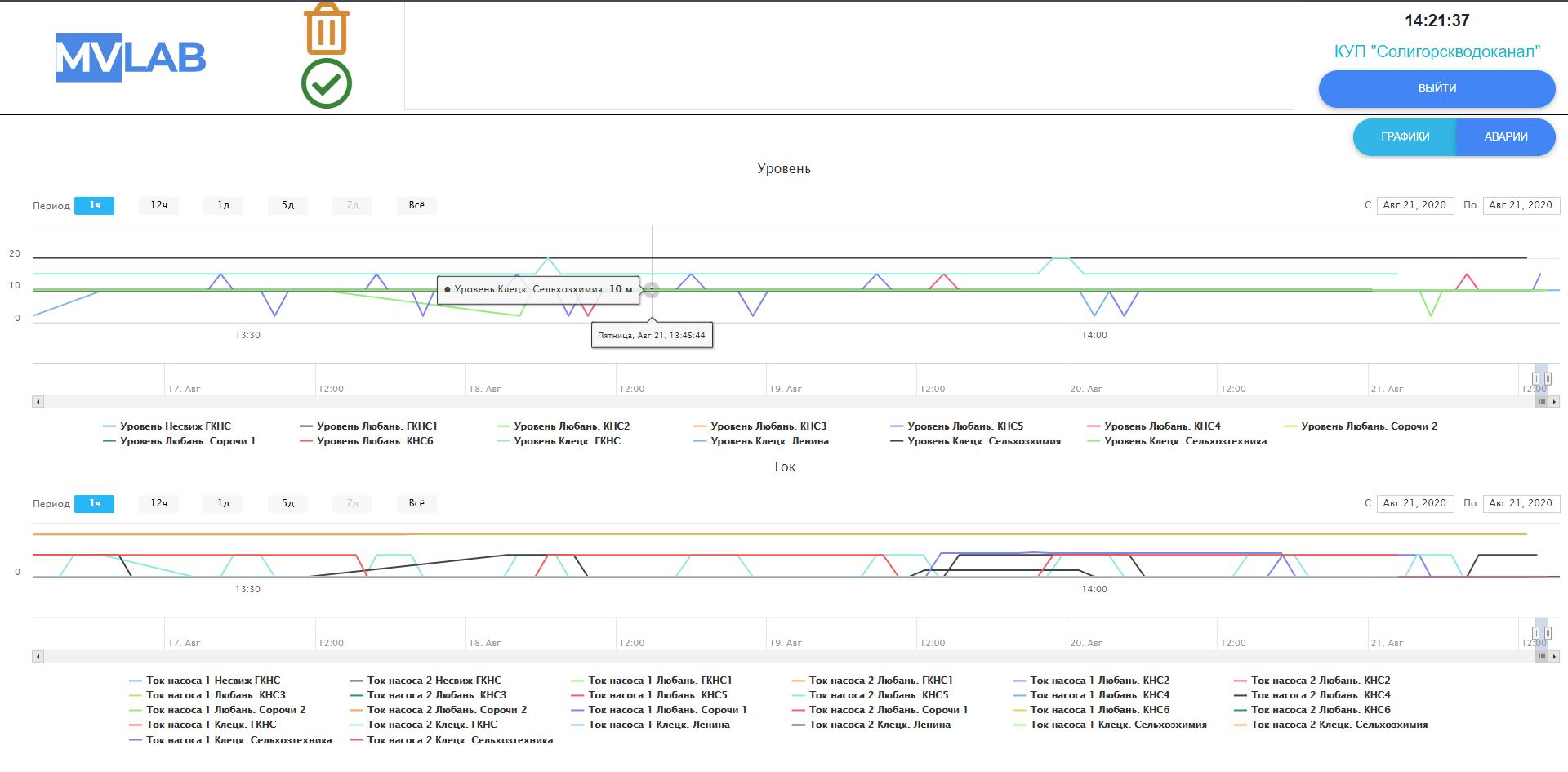This screenshot has width=1568, height=772.
Task: Hide the Уровень Клецк. Сельхозхимия series
Action: (983, 441)
